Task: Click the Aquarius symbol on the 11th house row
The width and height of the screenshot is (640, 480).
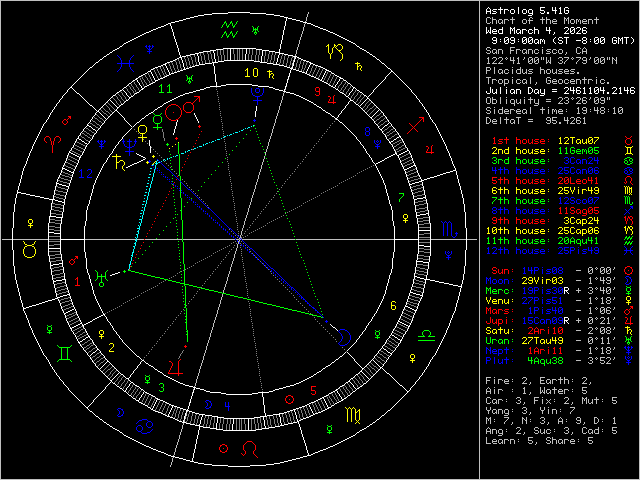Action: tap(629, 241)
